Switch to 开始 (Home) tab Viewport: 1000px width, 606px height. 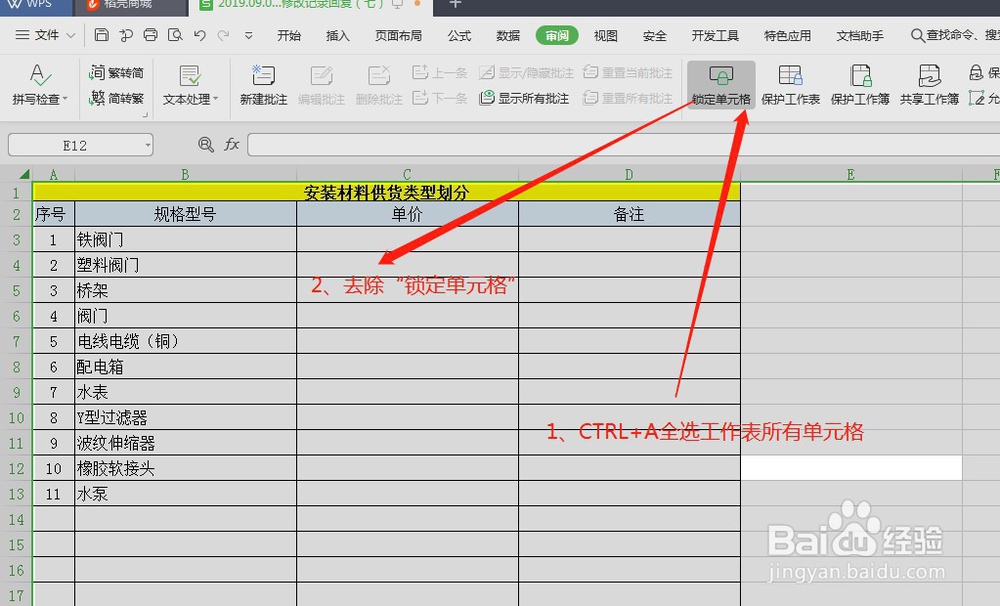tap(289, 36)
